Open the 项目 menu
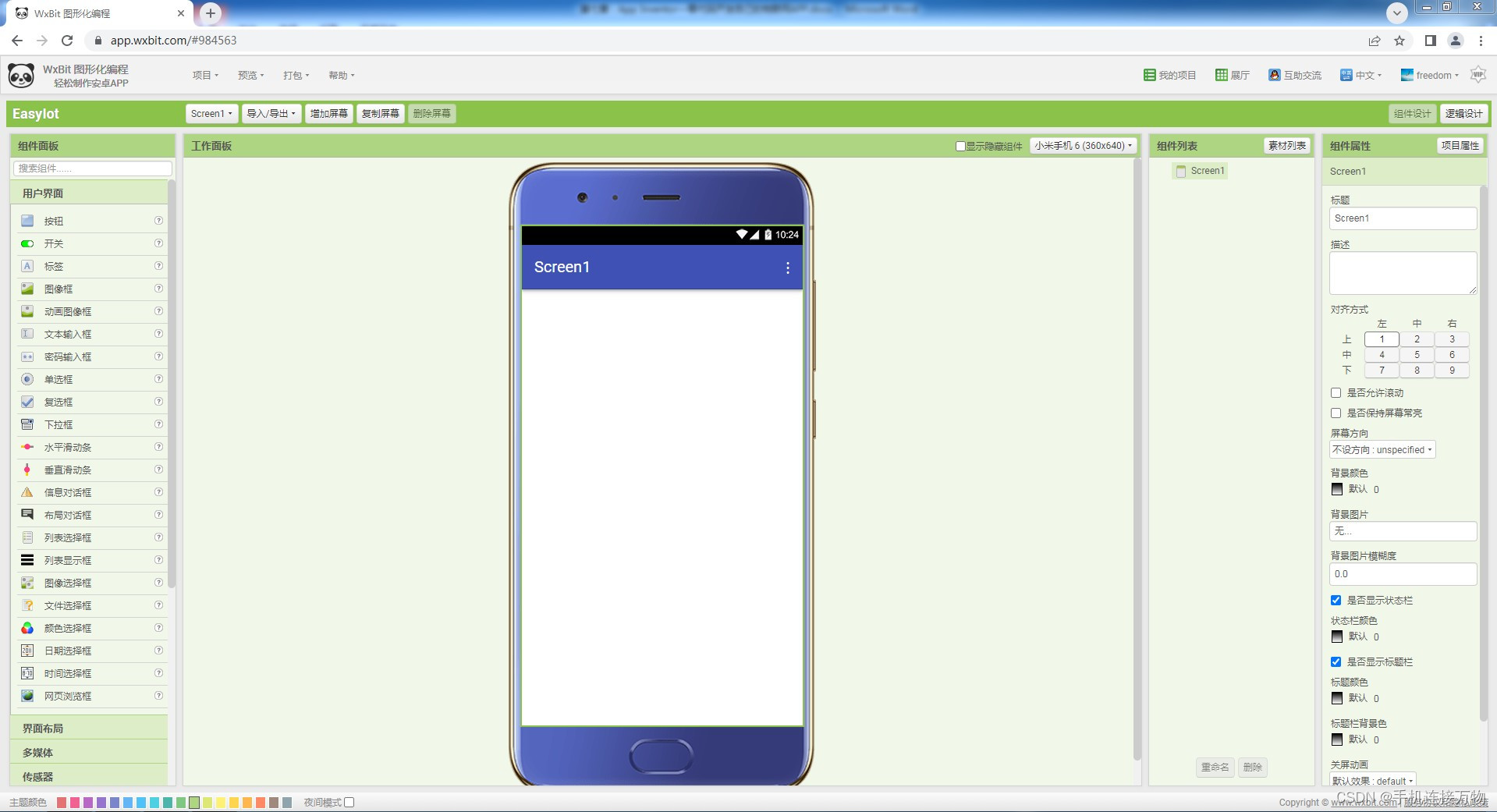1497x812 pixels. click(x=204, y=75)
